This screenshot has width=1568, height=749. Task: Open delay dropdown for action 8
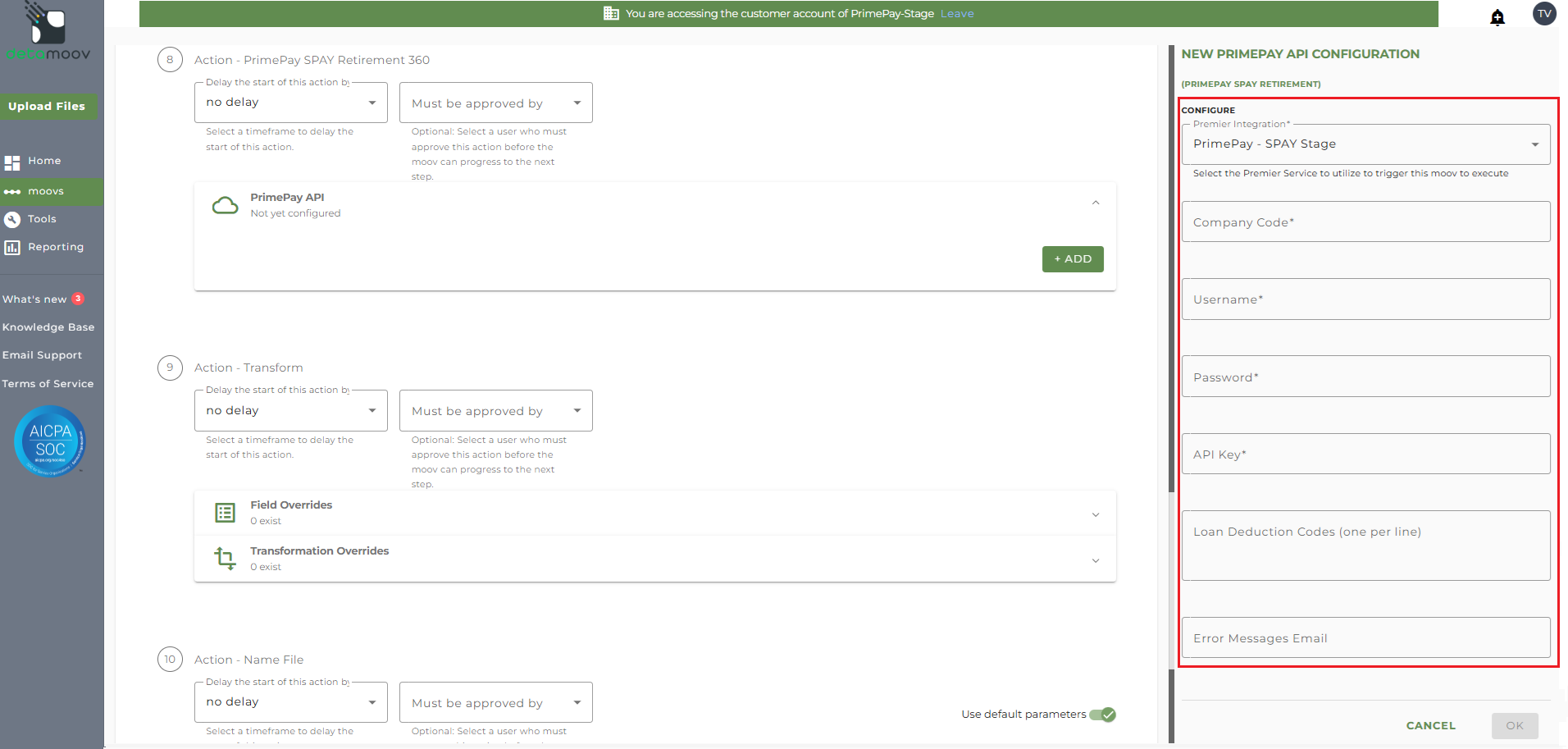tap(291, 103)
